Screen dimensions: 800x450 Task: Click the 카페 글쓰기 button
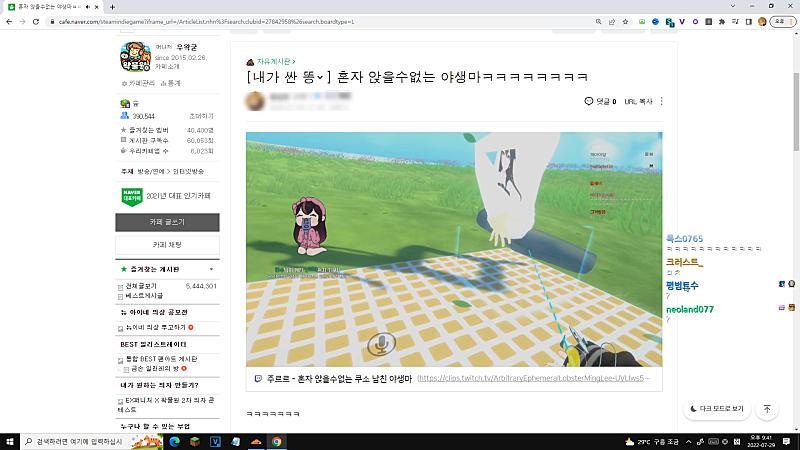[167, 222]
